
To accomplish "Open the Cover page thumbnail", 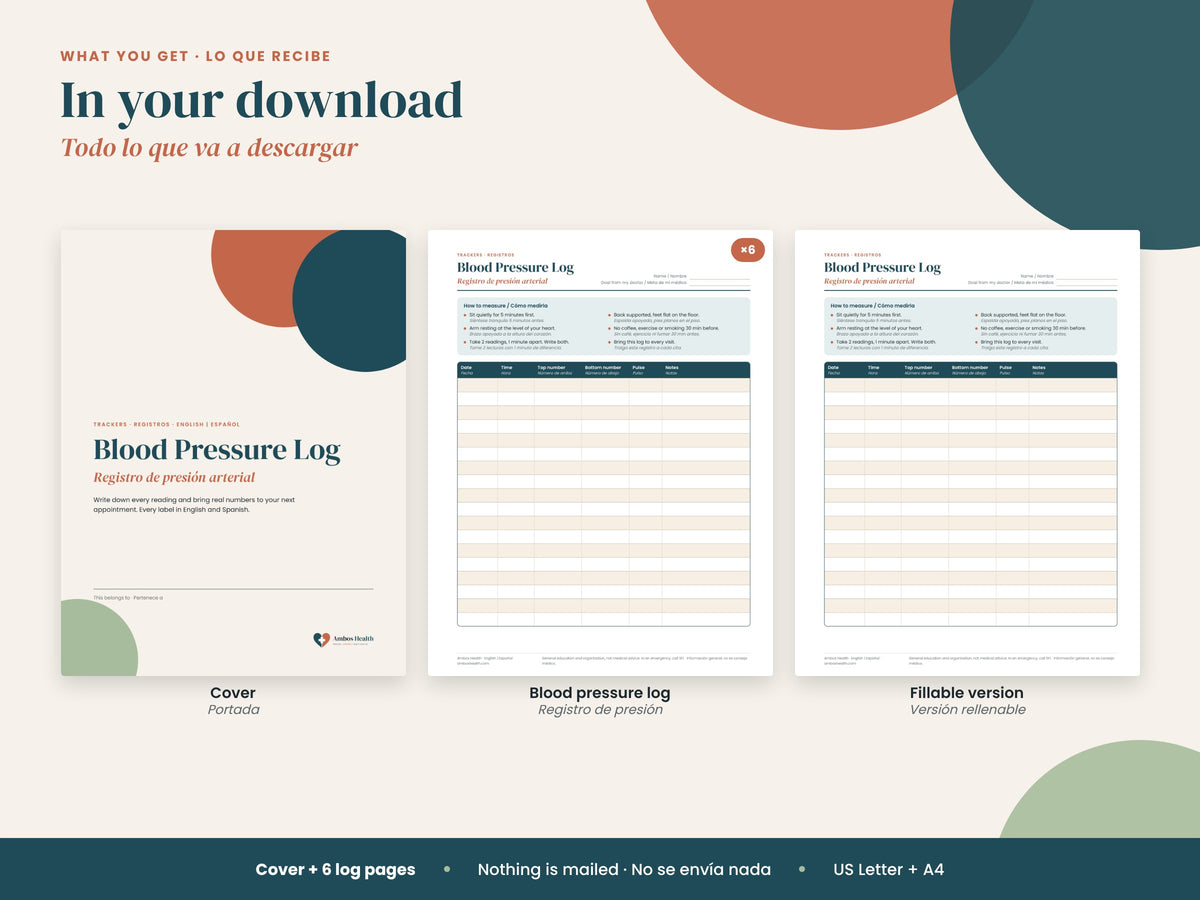I will coord(233,453).
